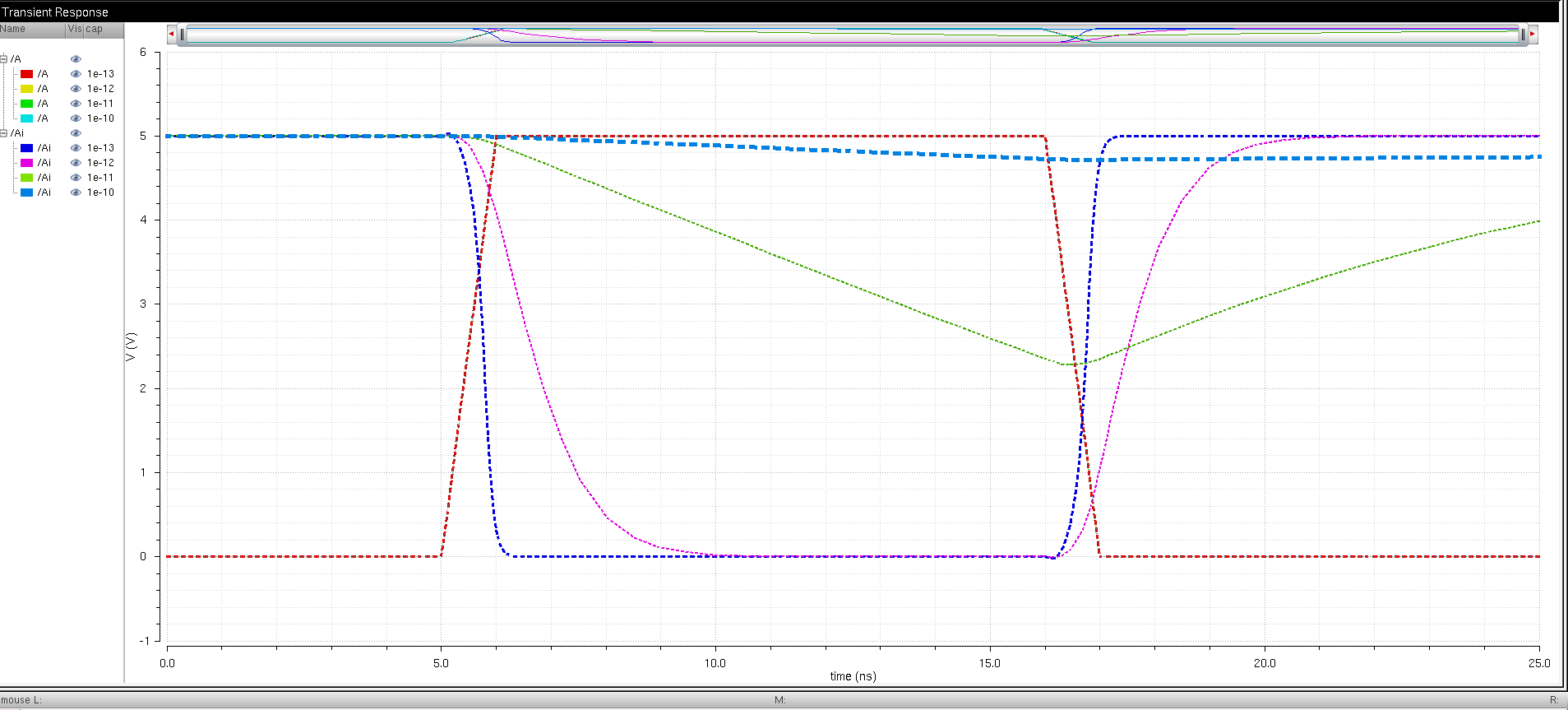
Task: Click the left scroll arrow of the overview strip
Action: [171, 34]
